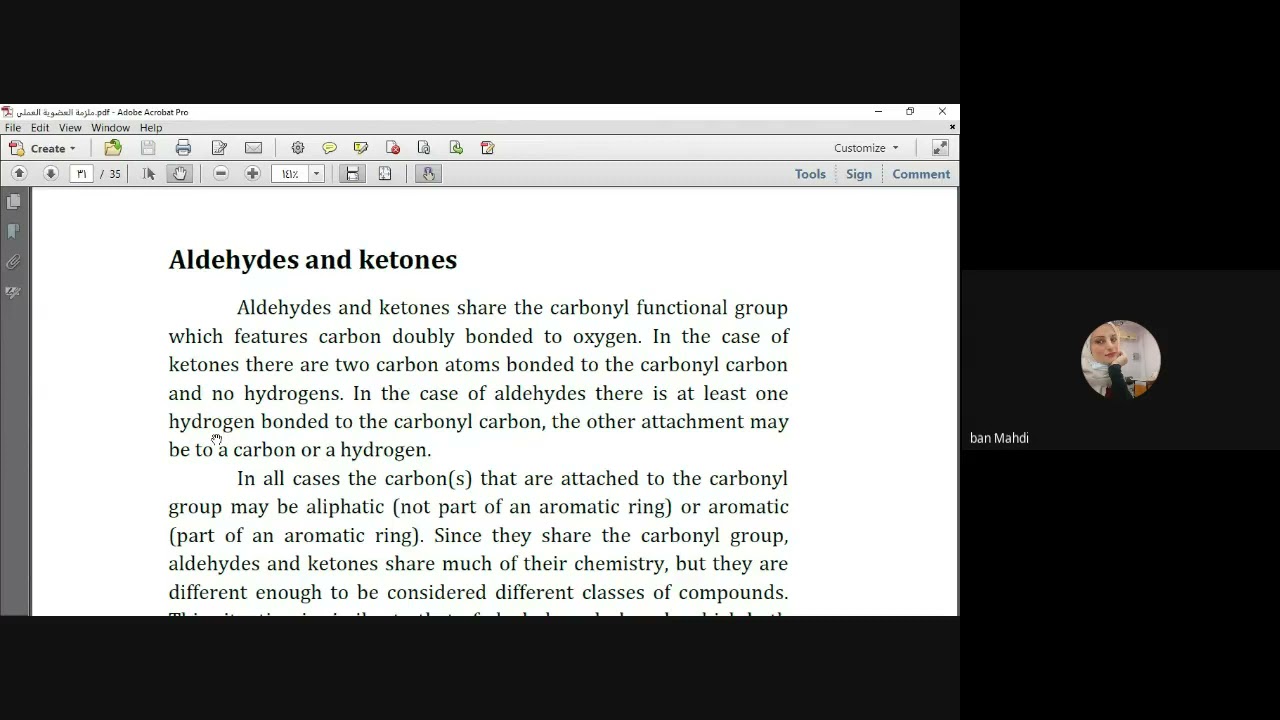Send file by email envelope icon
1280x720 pixels.
click(x=253, y=148)
